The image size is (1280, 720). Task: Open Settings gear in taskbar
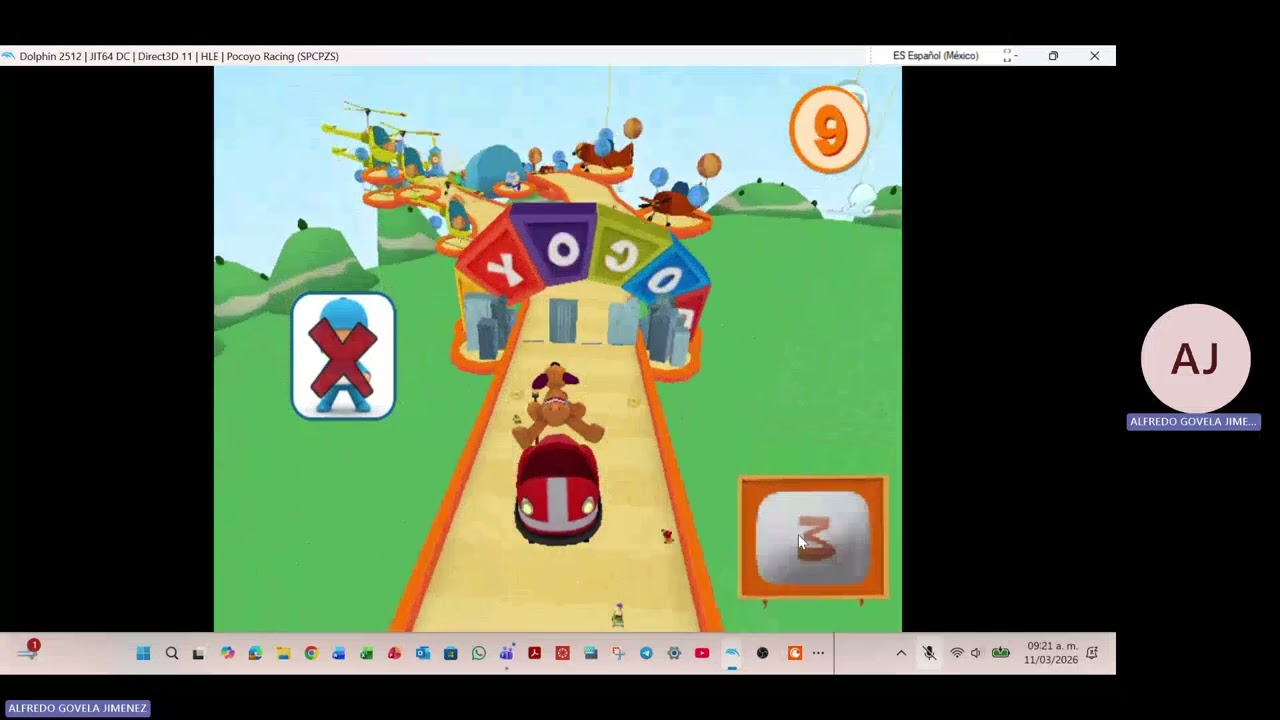(674, 653)
